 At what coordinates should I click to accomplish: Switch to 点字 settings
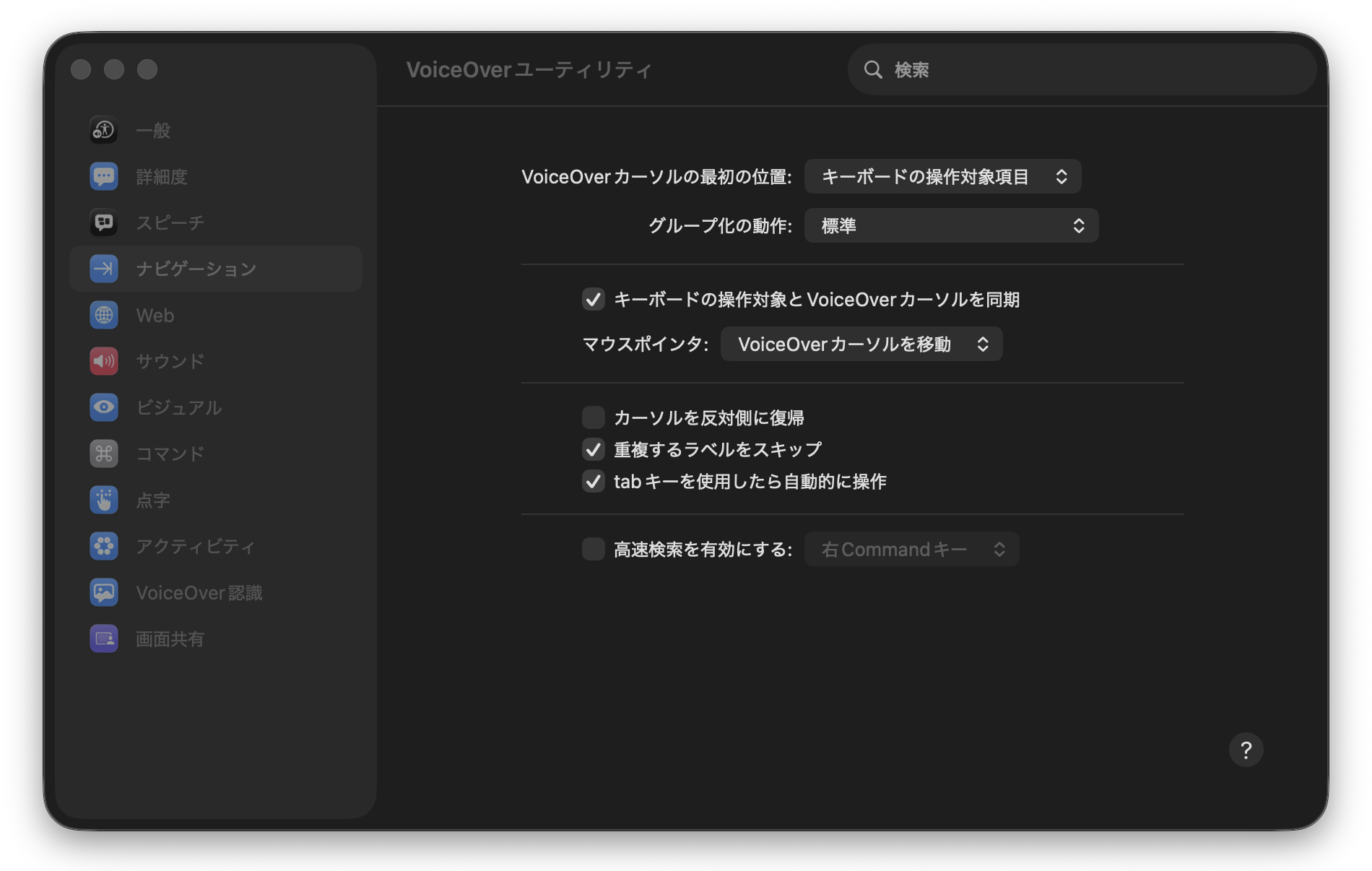pyautogui.click(x=216, y=500)
